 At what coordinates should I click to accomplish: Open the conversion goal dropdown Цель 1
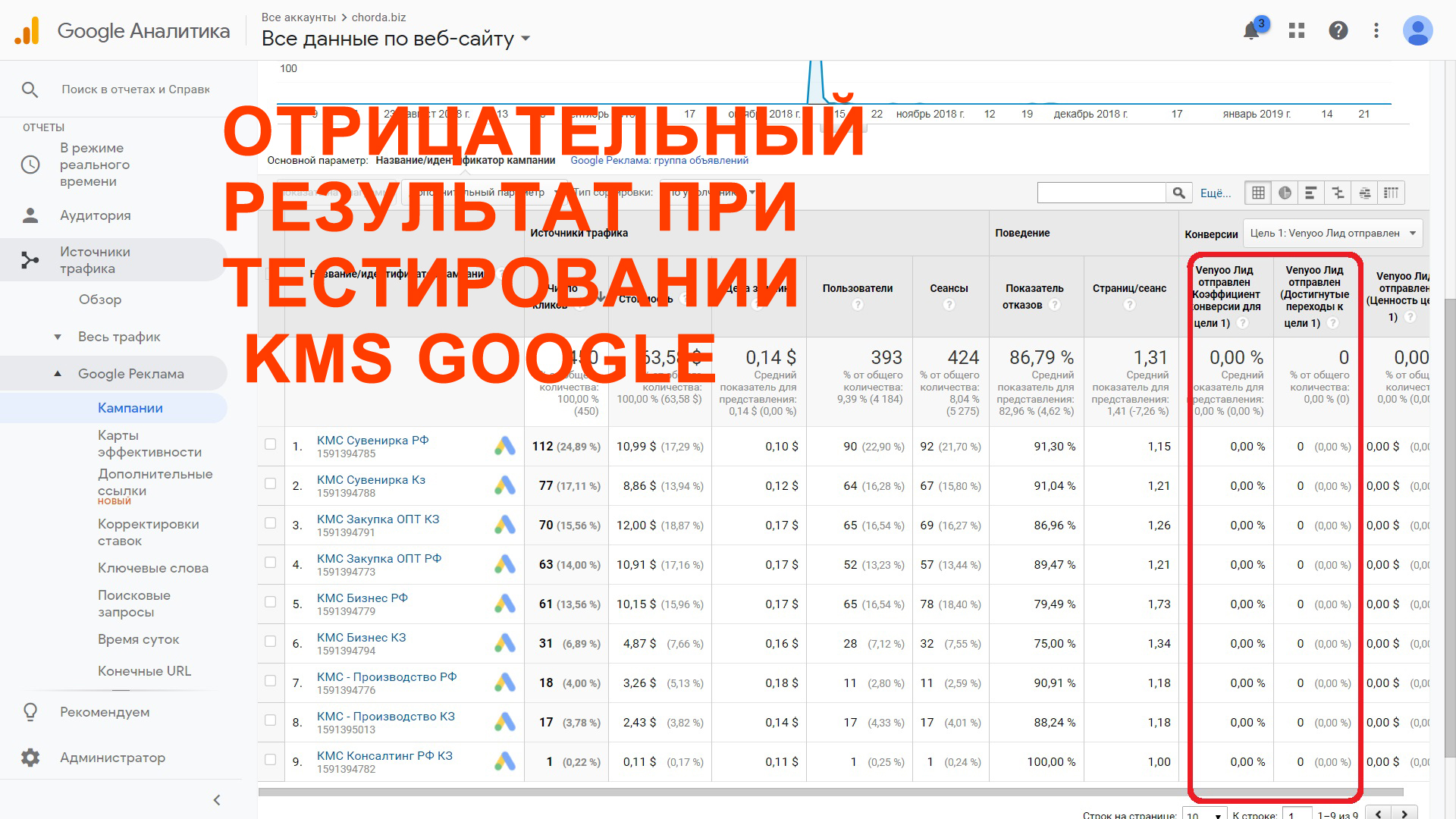[x=1332, y=234]
